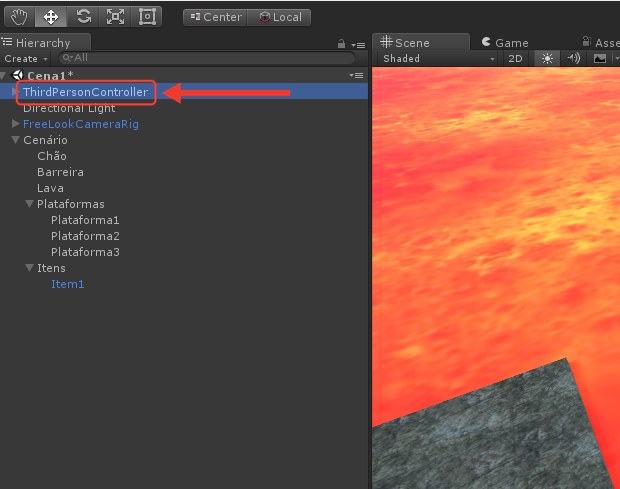The width and height of the screenshot is (620, 489).
Task: Select Item1 prefab object
Action: pyautogui.click(x=68, y=284)
